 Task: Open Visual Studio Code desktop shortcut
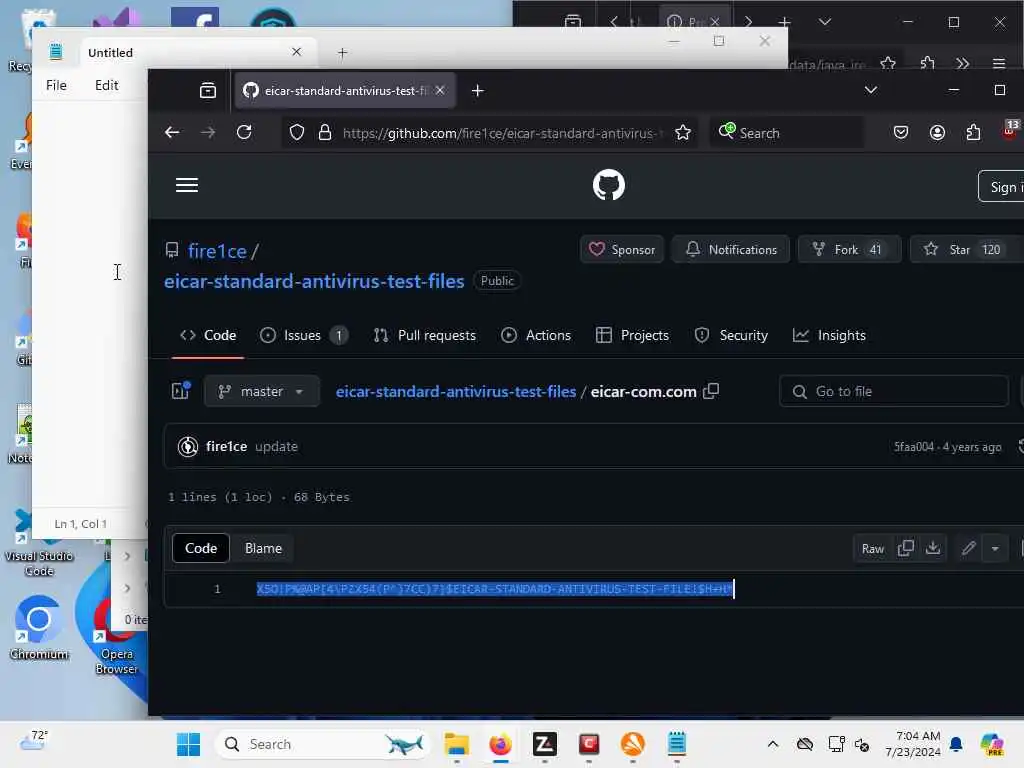tap(39, 543)
